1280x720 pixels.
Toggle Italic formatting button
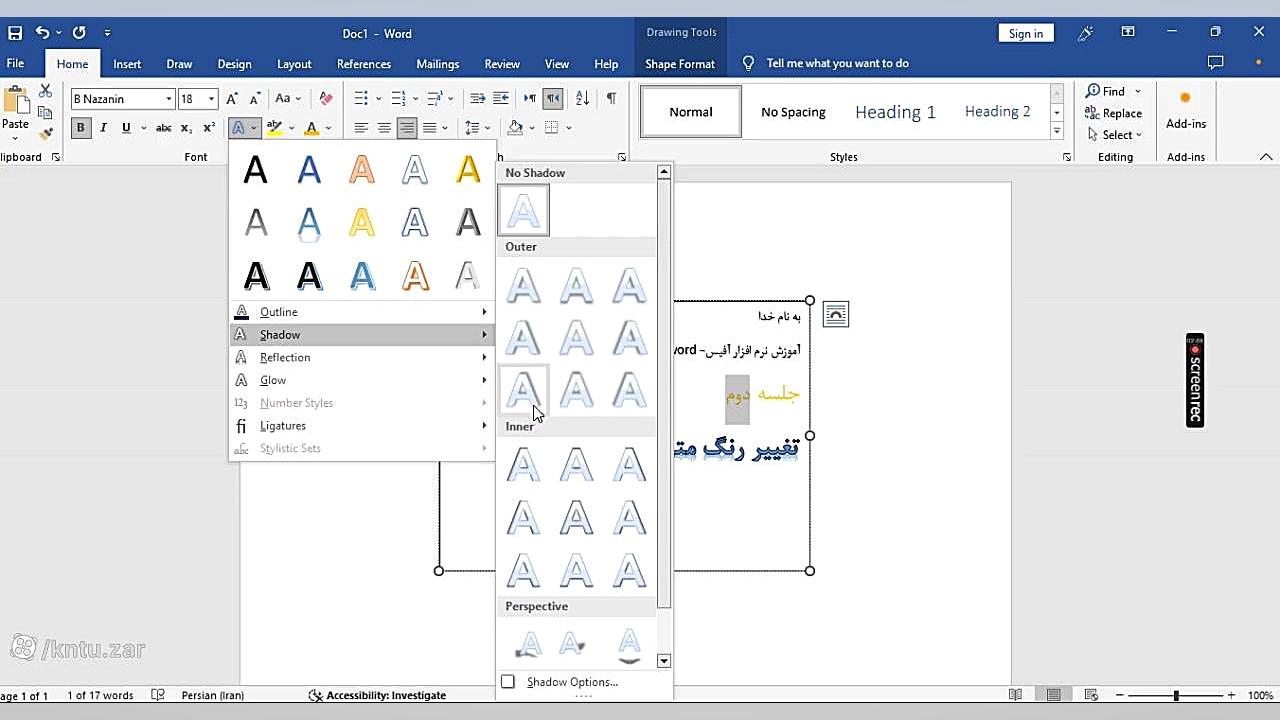(x=103, y=128)
